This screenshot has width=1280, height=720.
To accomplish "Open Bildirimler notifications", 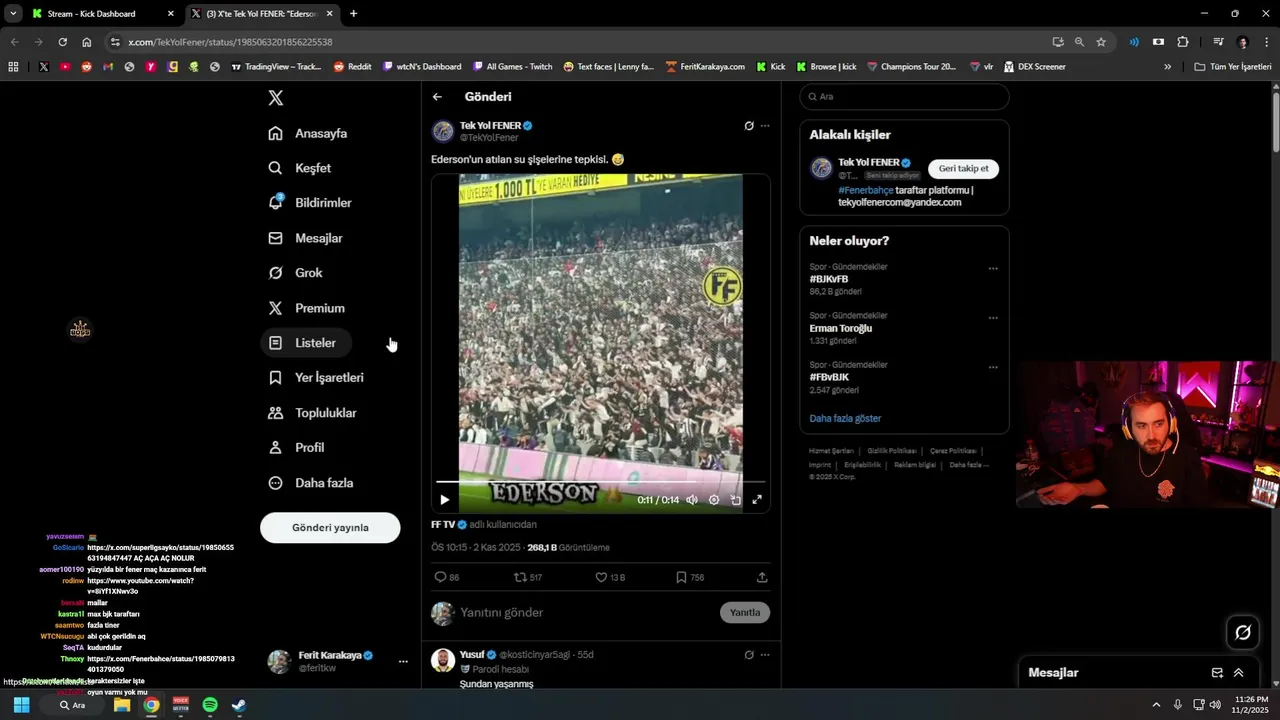I will pos(310,203).
